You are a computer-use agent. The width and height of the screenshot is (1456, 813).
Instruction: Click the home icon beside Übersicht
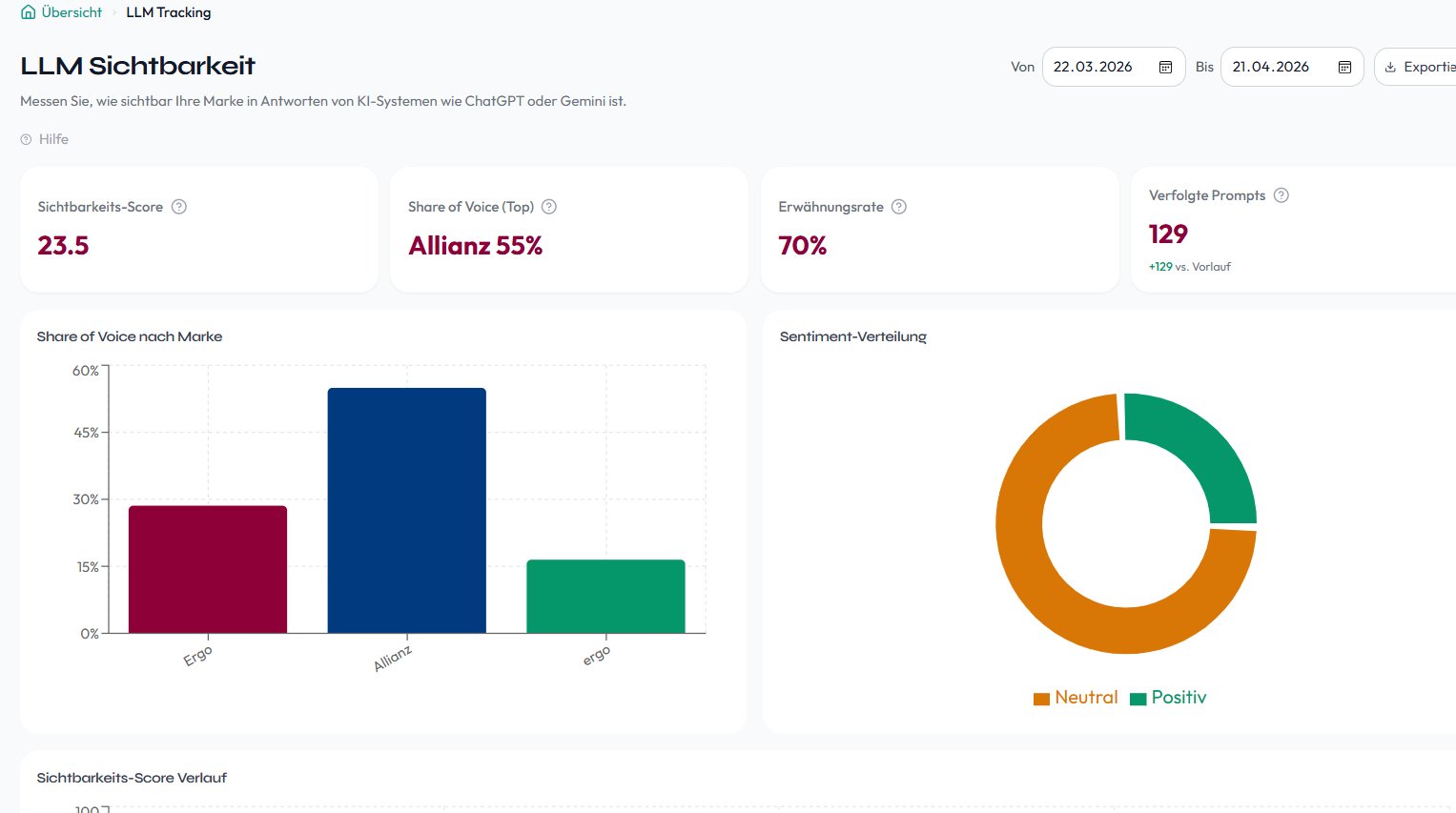[28, 12]
